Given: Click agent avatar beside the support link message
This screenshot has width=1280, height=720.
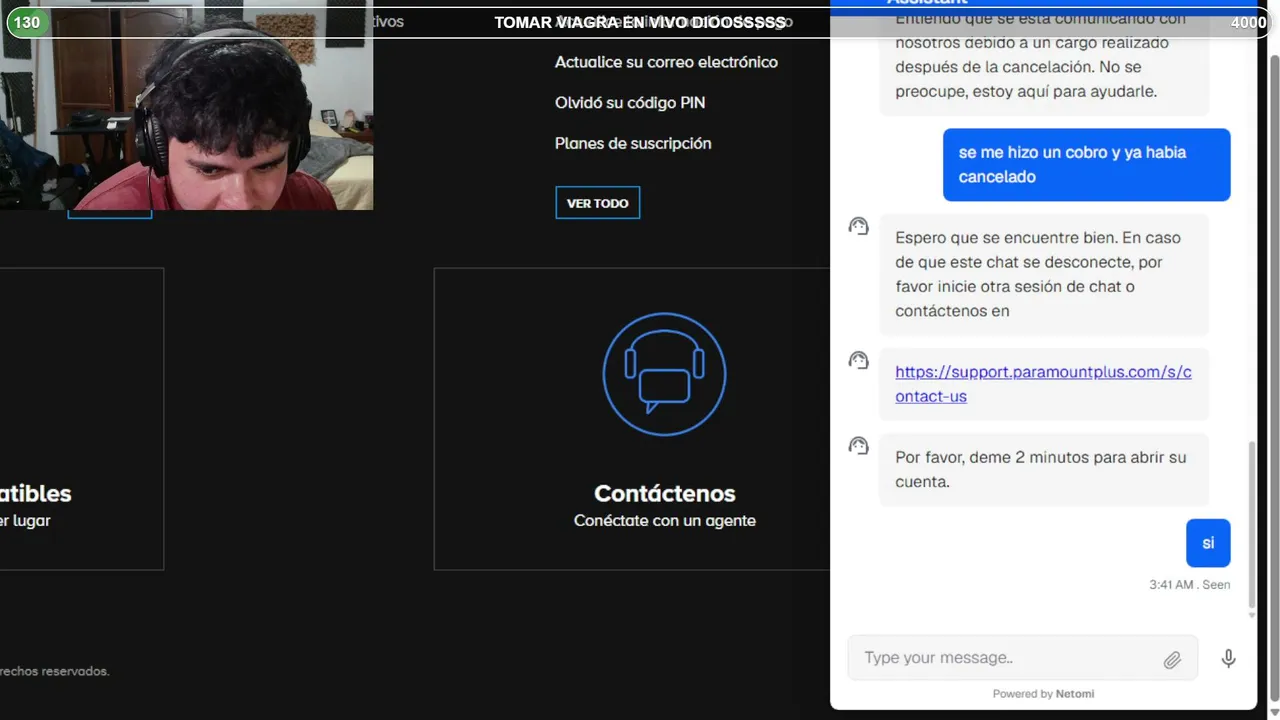Looking at the screenshot, I should click(858, 361).
